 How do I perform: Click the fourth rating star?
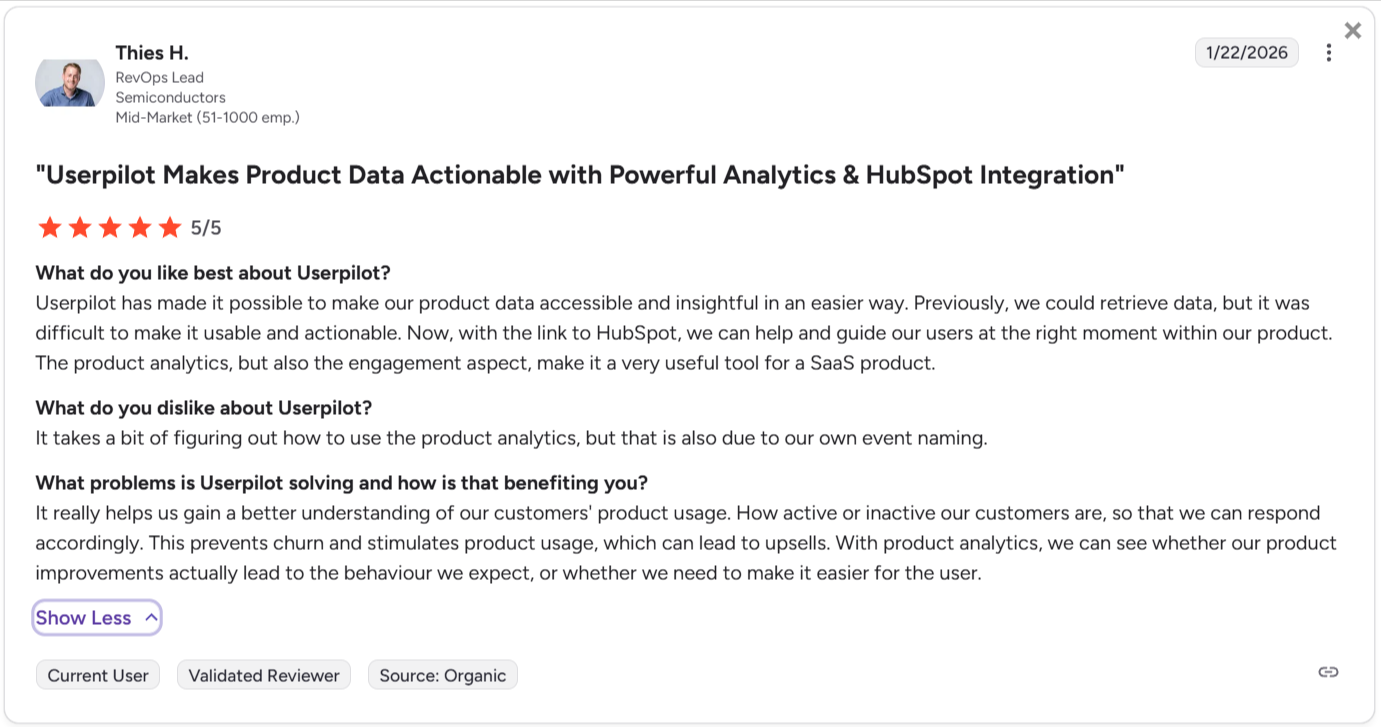pyautogui.click(x=140, y=227)
